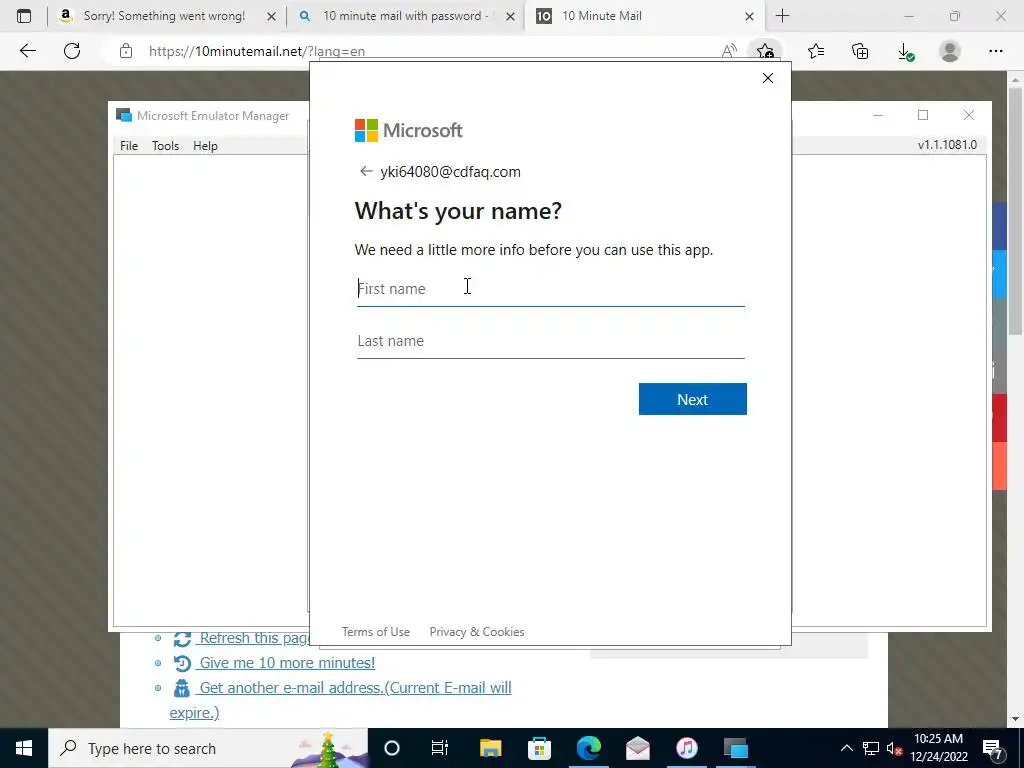
Task: Click the taskbar search box
Action: tap(208, 748)
